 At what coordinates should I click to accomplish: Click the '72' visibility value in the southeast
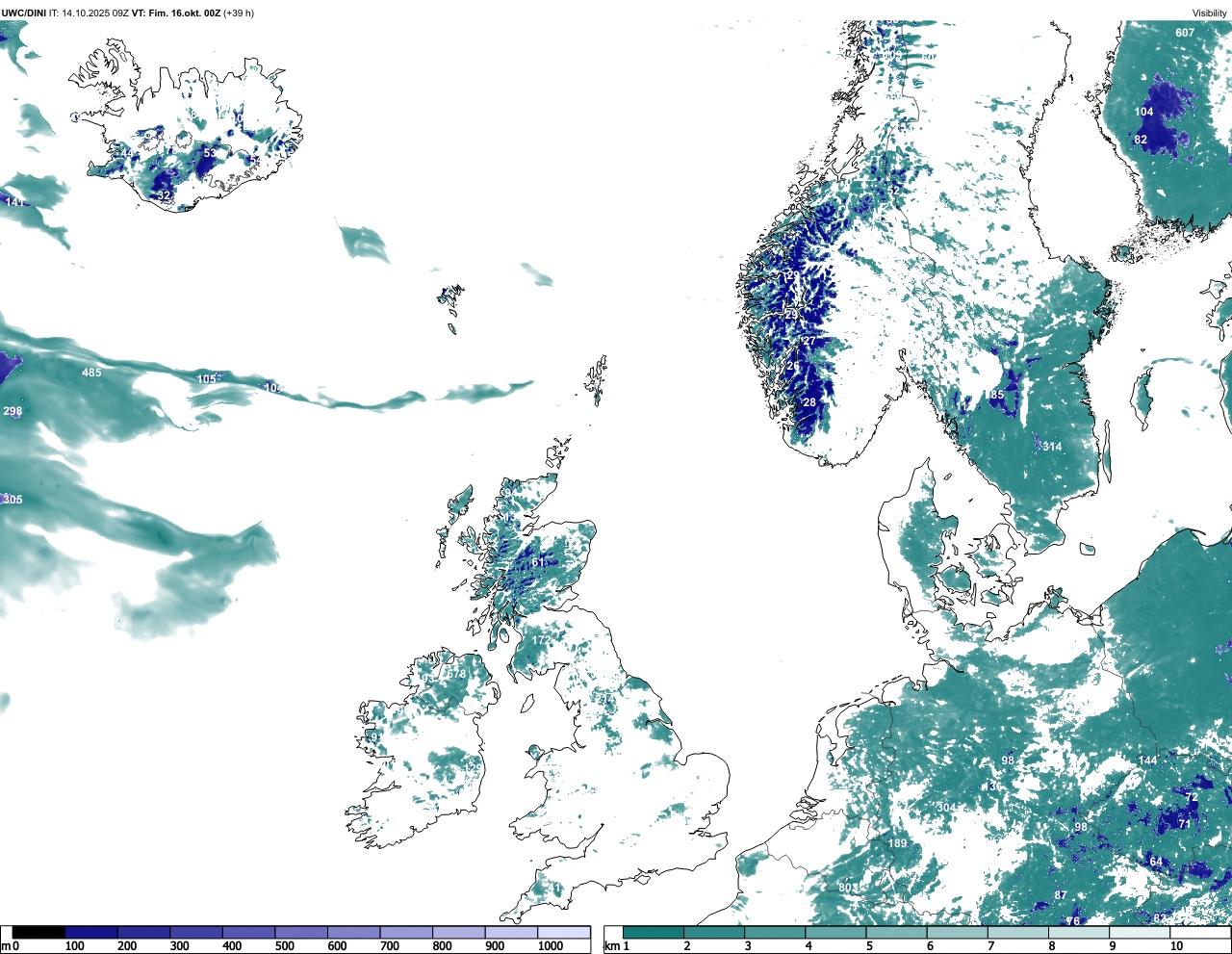point(1192,797)
